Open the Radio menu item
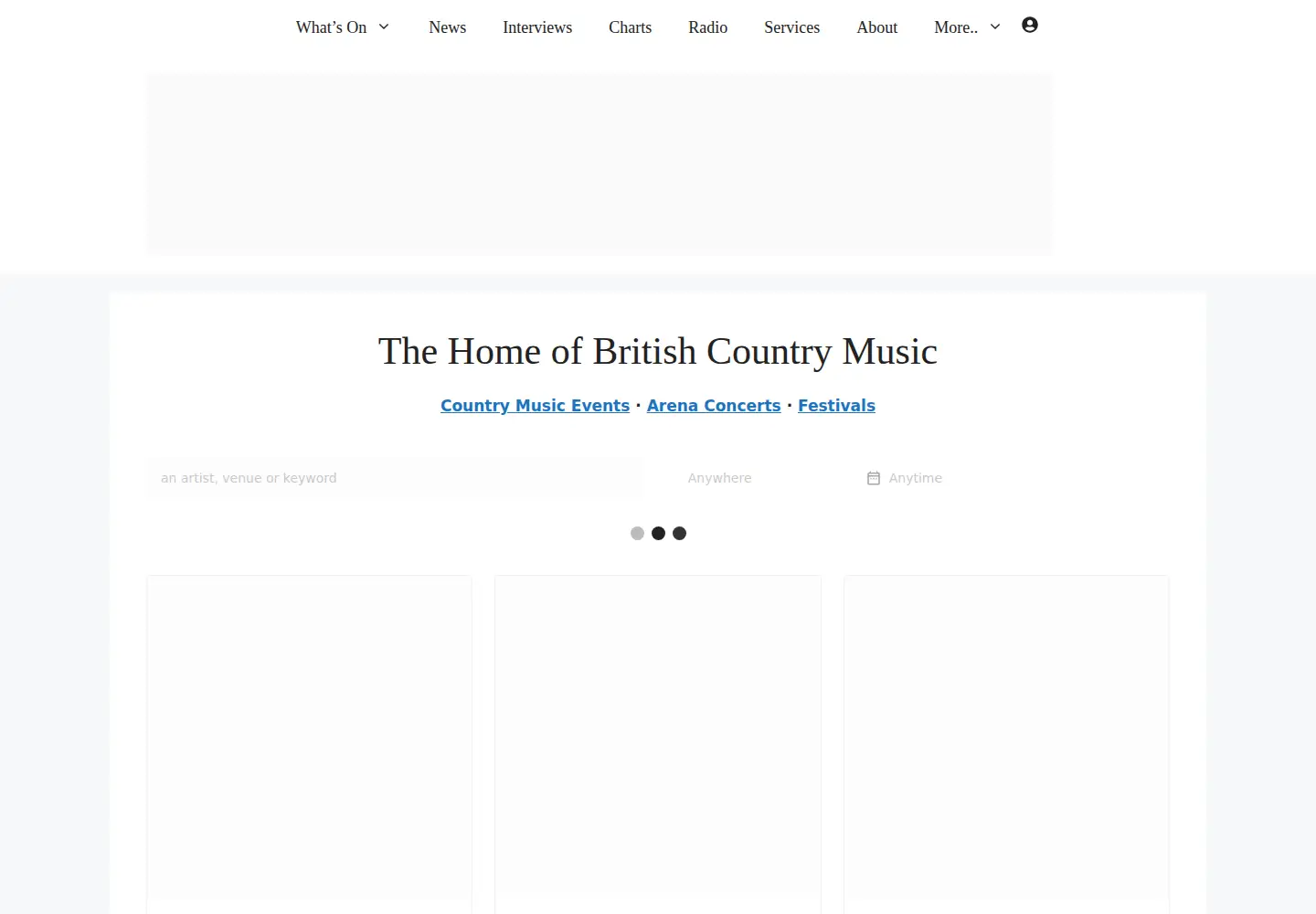Image resolution: width=1316 pixels, height=914 pixels. 708,27
